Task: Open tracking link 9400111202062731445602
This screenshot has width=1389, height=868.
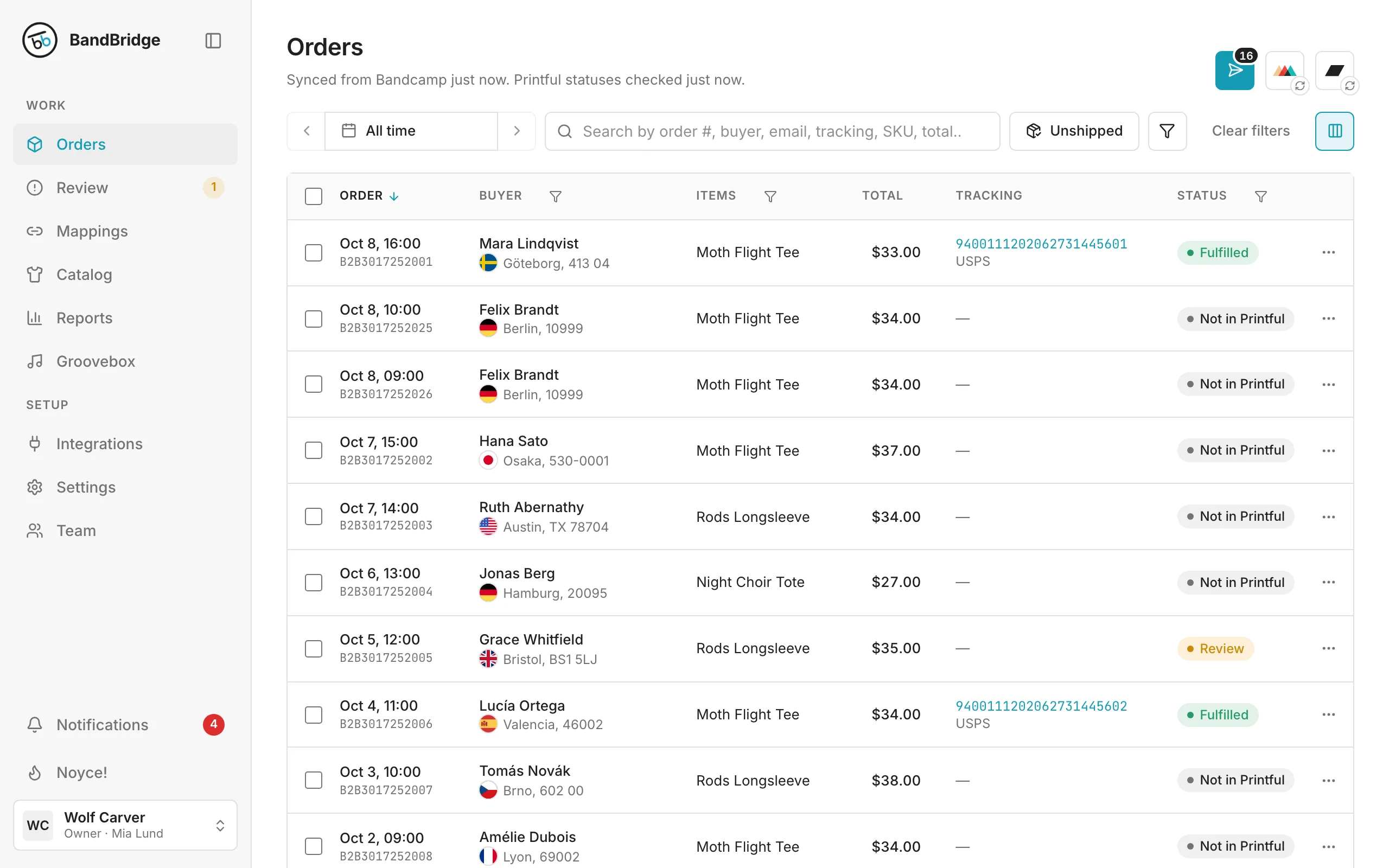Action: [1041, 706]
